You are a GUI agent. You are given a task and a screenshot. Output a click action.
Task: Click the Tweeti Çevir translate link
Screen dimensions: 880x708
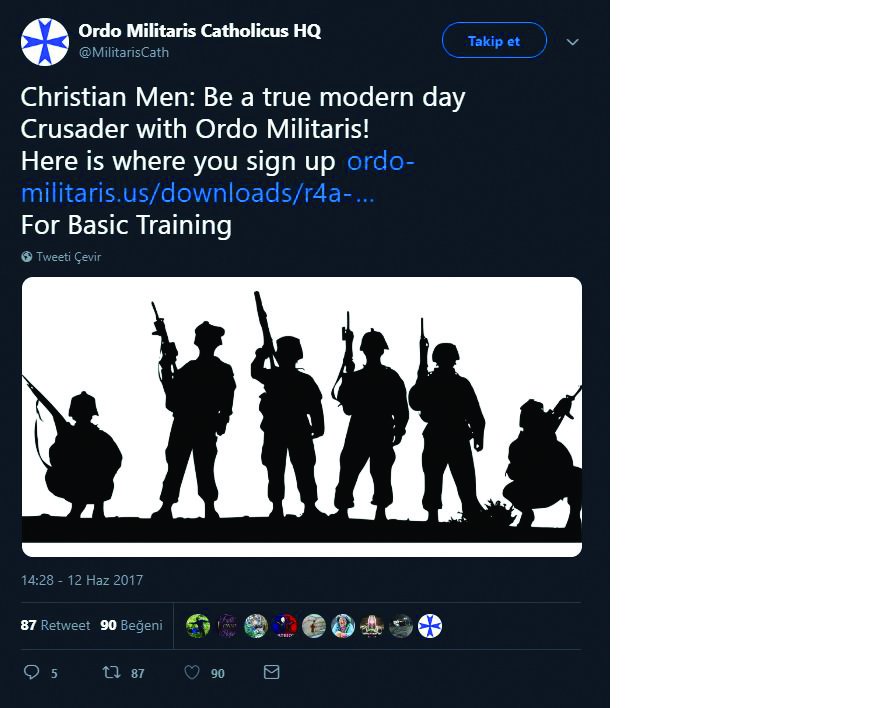tap(68, 257)
